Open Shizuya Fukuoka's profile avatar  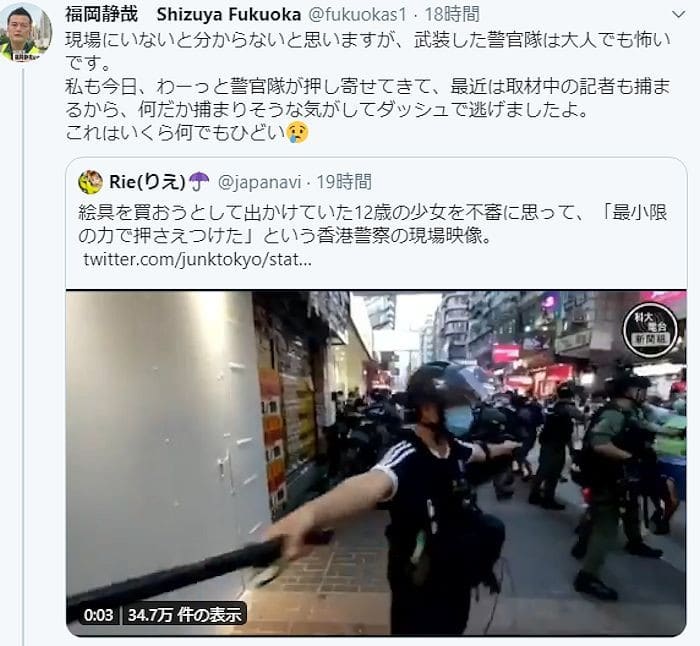click(26, 33)
